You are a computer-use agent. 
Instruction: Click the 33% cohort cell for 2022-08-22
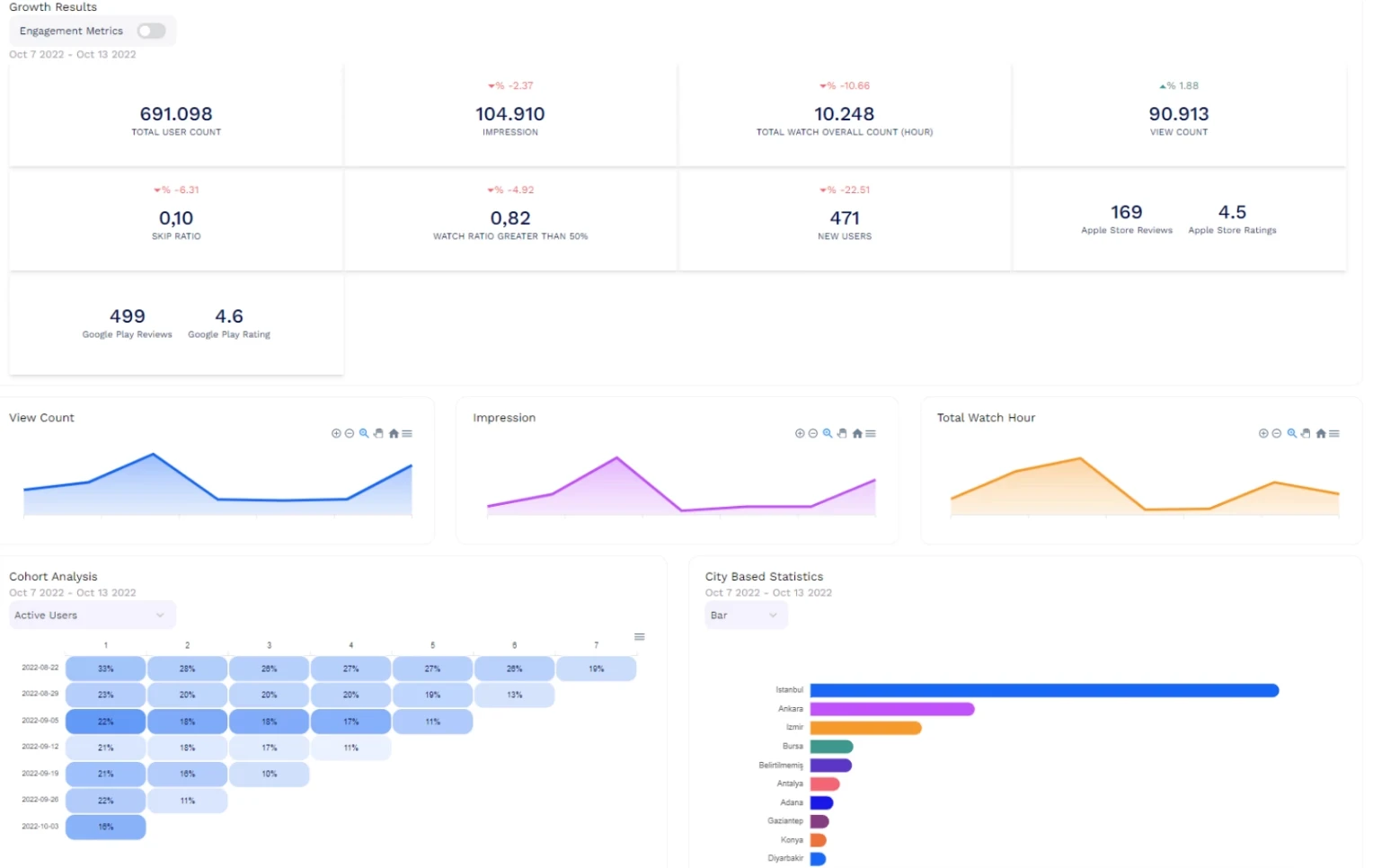coord(105,669)
